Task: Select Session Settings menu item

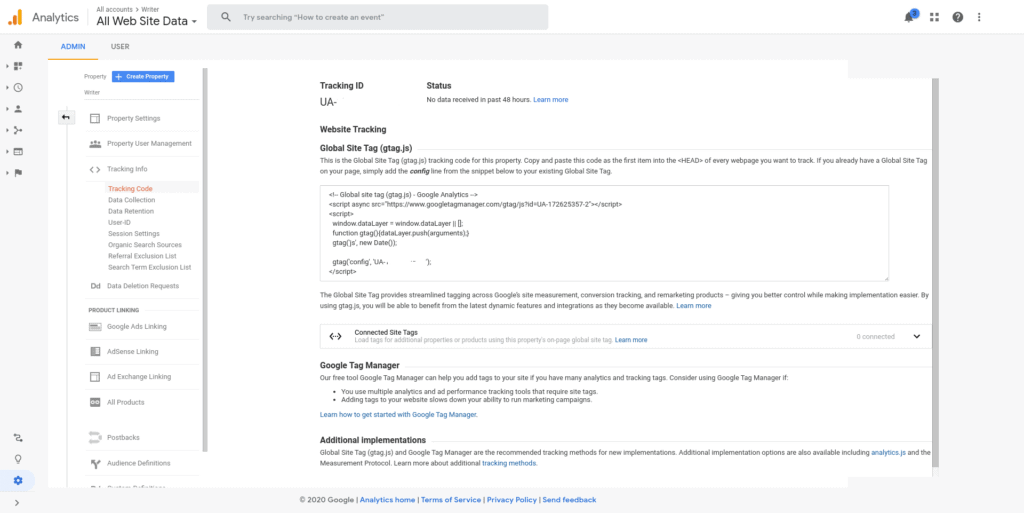Action: [x=133, y=234]
